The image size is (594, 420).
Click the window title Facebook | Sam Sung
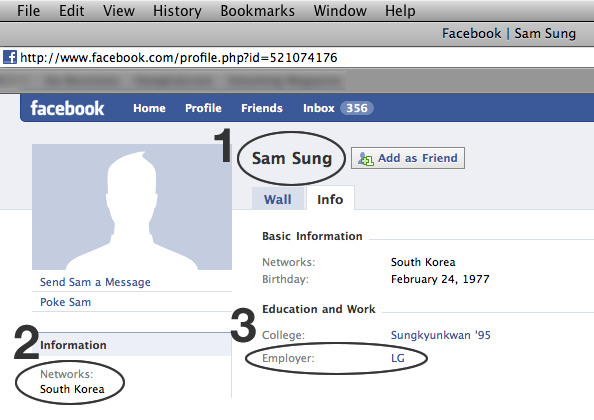click(509, 33)
